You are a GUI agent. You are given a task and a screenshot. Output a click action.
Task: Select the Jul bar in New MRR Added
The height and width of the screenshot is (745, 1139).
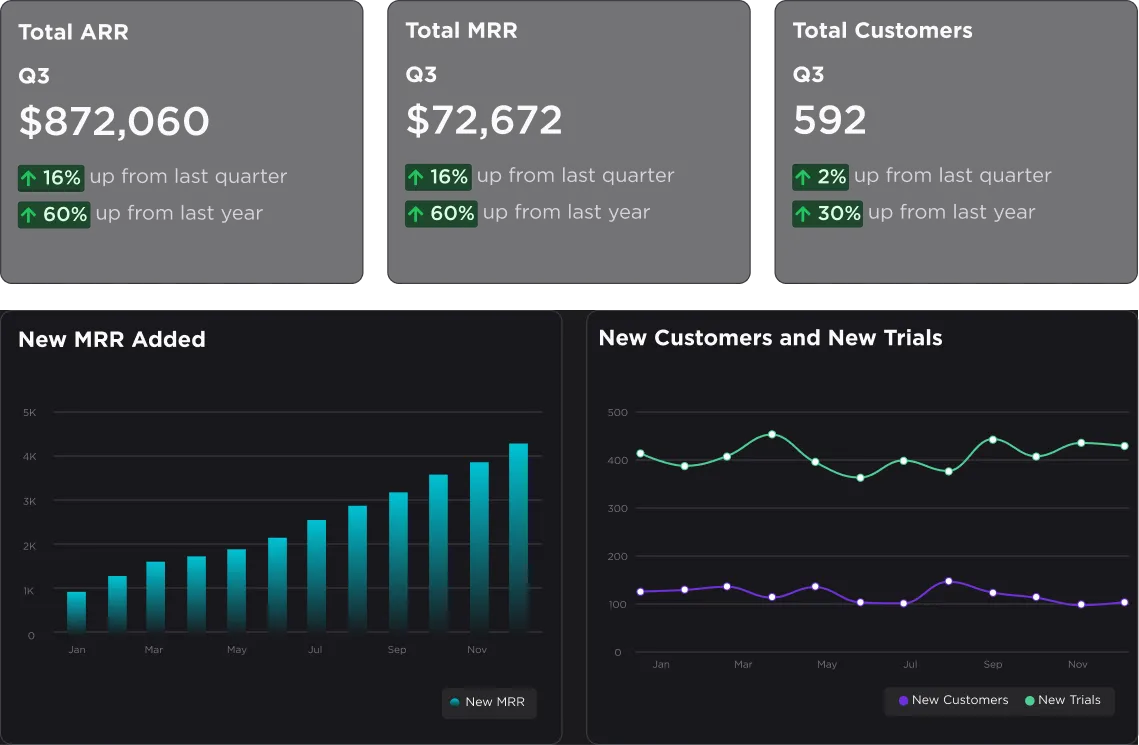[x=316, y=576]
